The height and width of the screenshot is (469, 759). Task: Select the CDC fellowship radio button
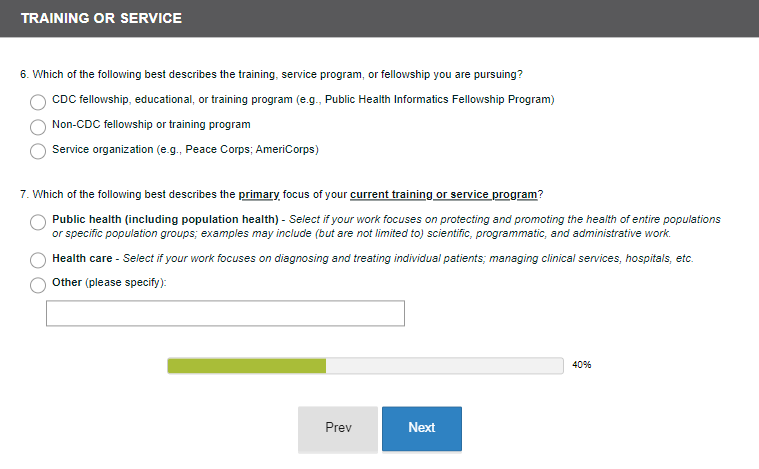[x=38, y=101]
